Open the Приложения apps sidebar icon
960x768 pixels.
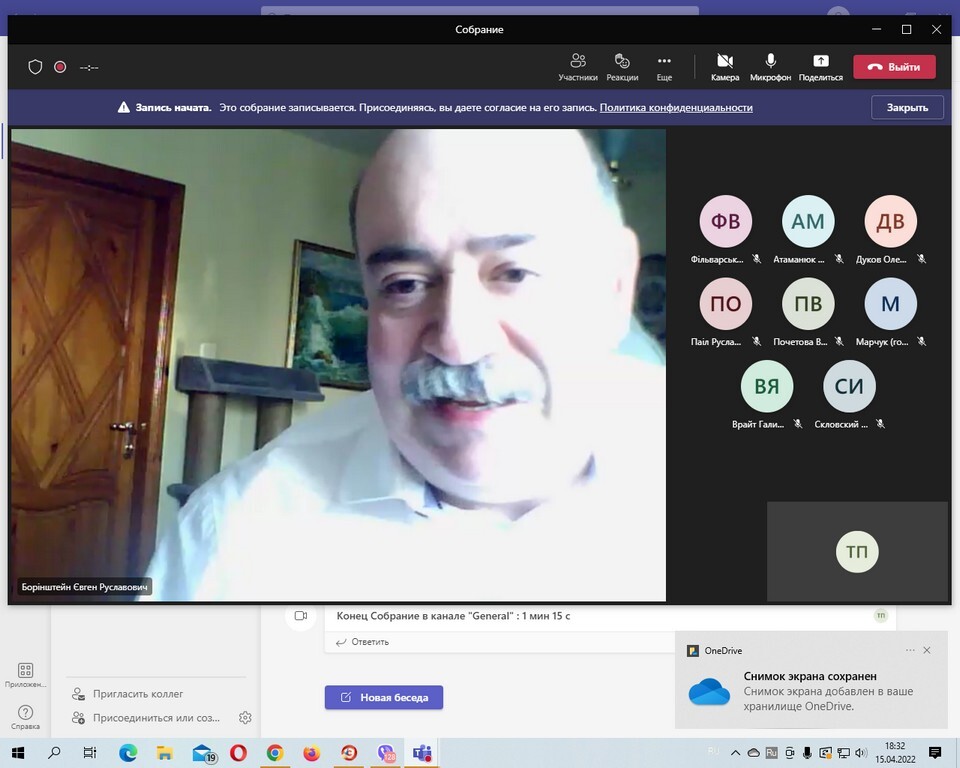(x=25, y=675)
